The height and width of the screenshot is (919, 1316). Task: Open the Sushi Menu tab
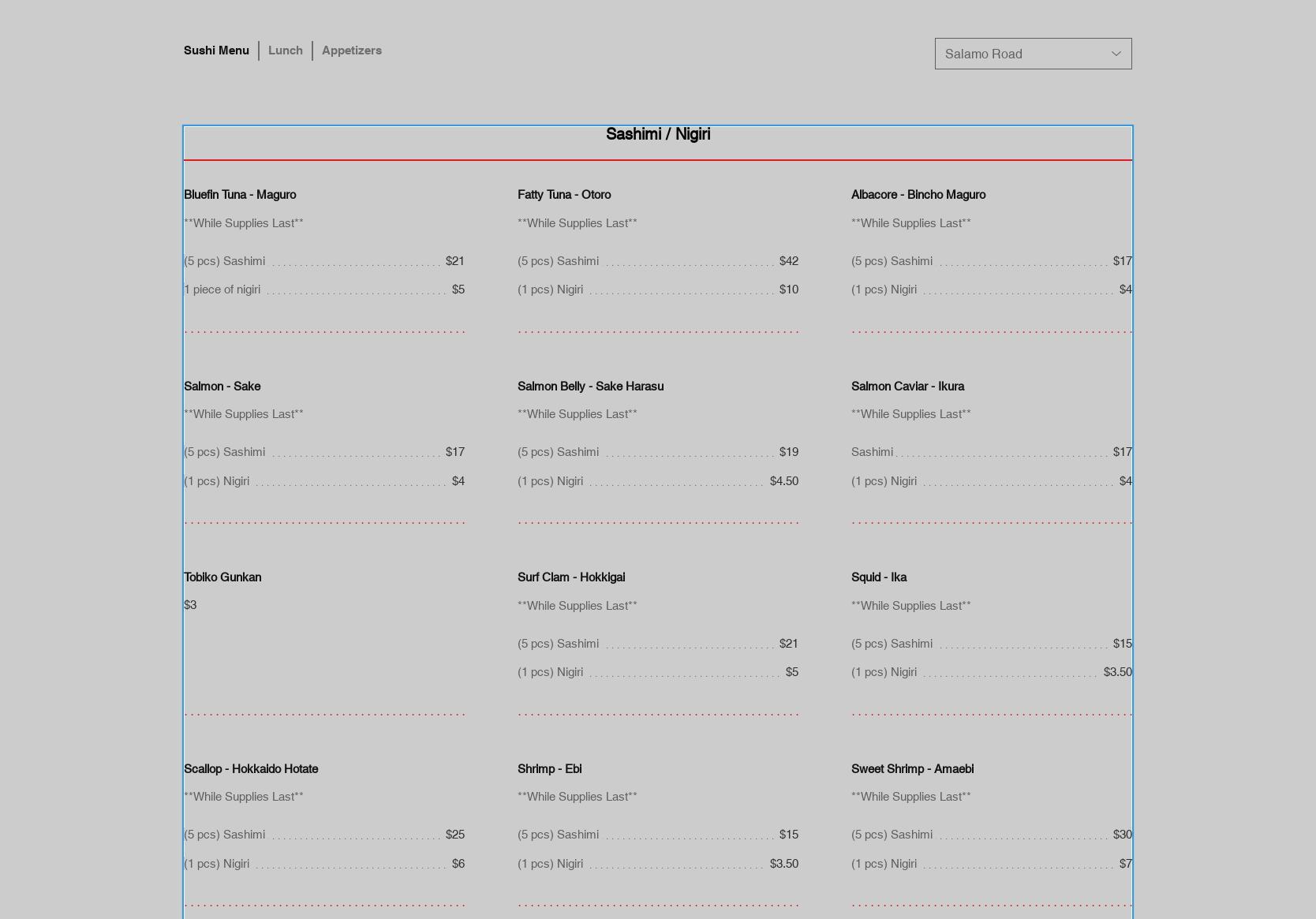point(216,50)
